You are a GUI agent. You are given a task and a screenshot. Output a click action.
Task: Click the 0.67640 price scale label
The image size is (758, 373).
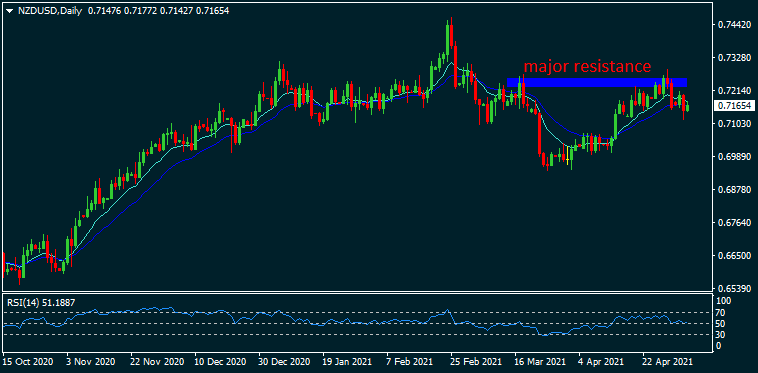click(x=734, y=223)
